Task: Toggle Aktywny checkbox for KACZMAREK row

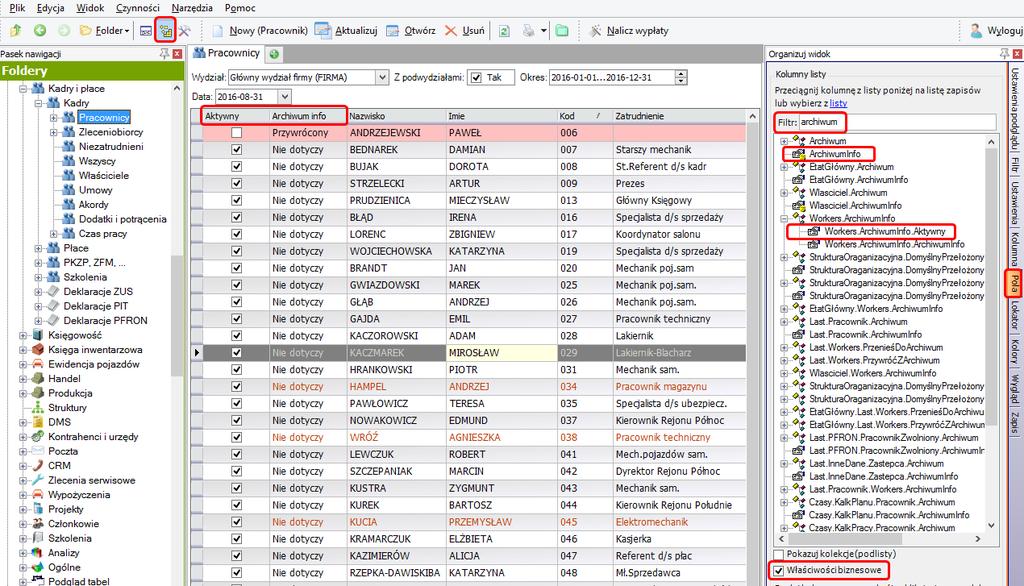Action: pos(236,353)
